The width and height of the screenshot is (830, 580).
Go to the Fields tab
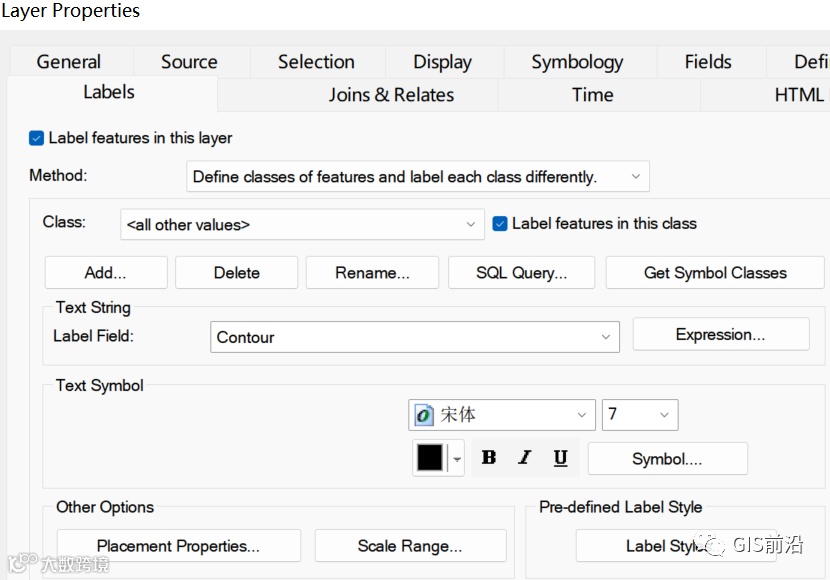pos(708,62)
